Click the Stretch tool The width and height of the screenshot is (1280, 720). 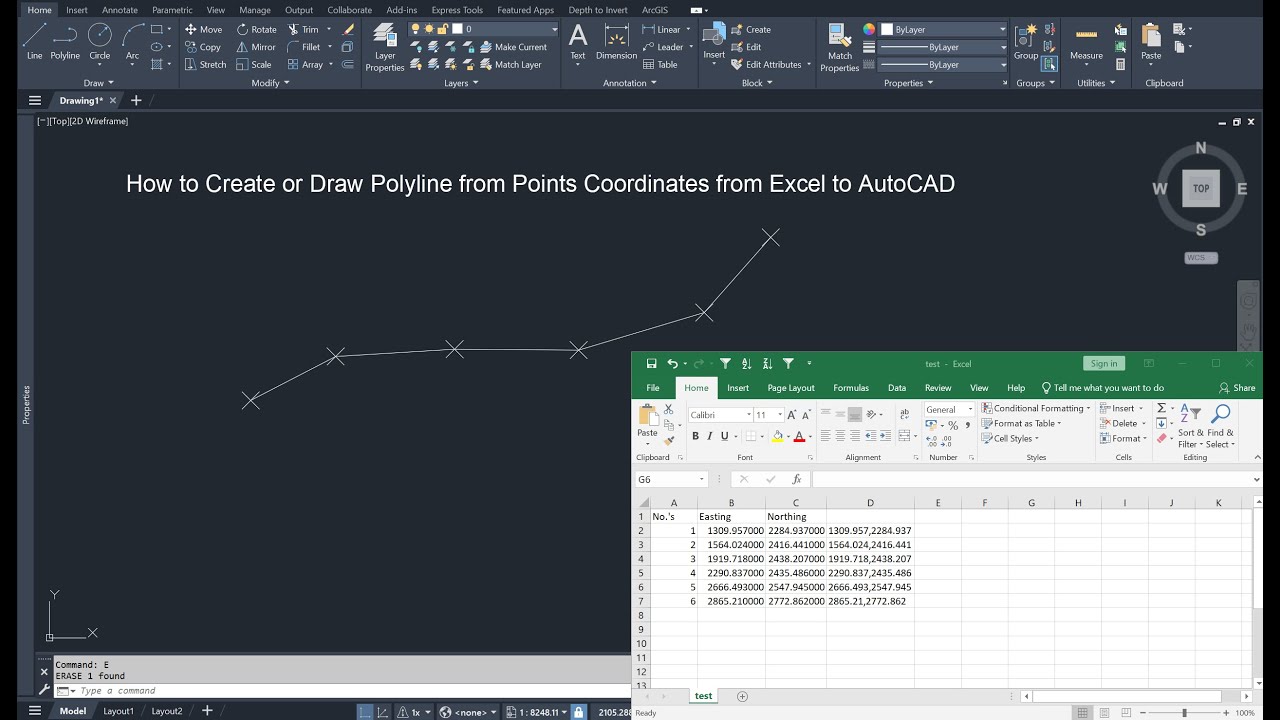click(x=206, y=64)
